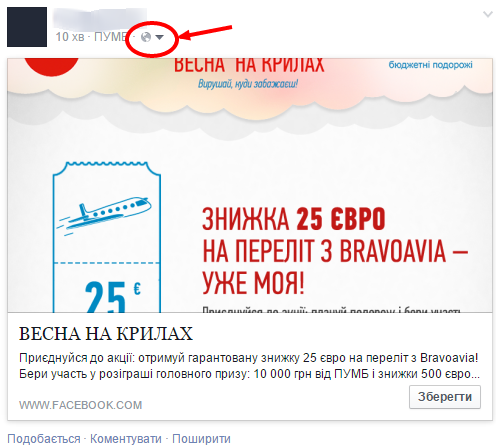The width and height of the screenshot is (496, 447).
Task: Click the red circle logo in the banner
Action: 52,67
